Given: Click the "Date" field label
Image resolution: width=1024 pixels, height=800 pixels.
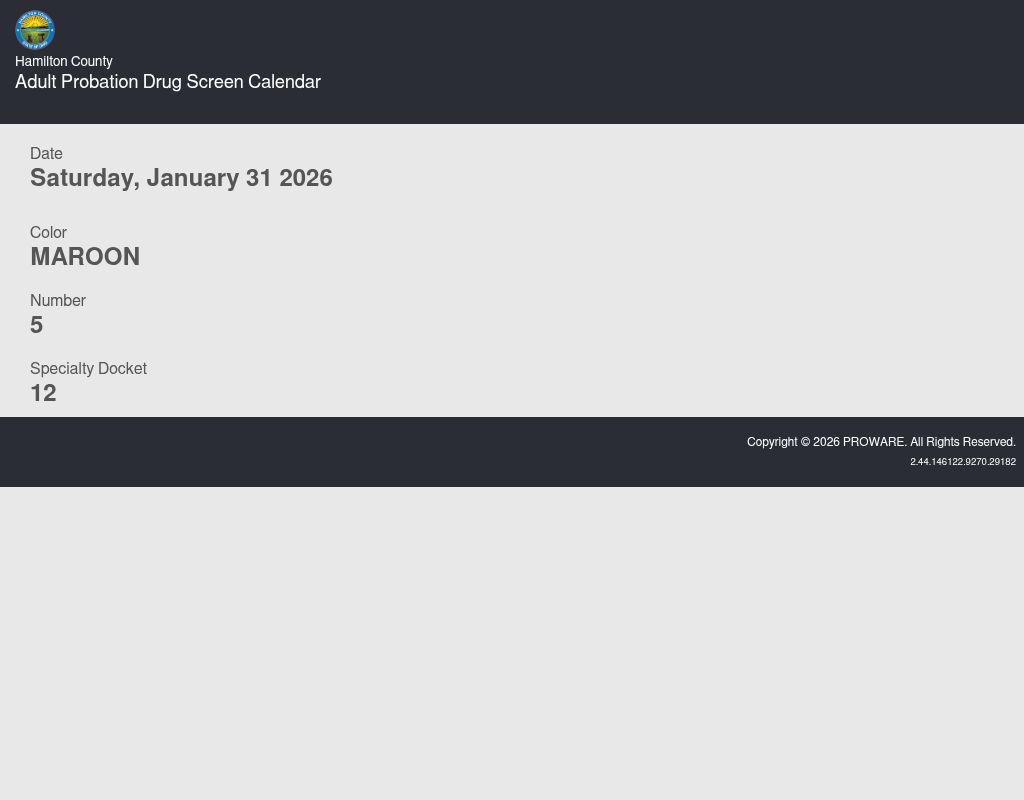Looking at the screenshot, I should 46,154.
